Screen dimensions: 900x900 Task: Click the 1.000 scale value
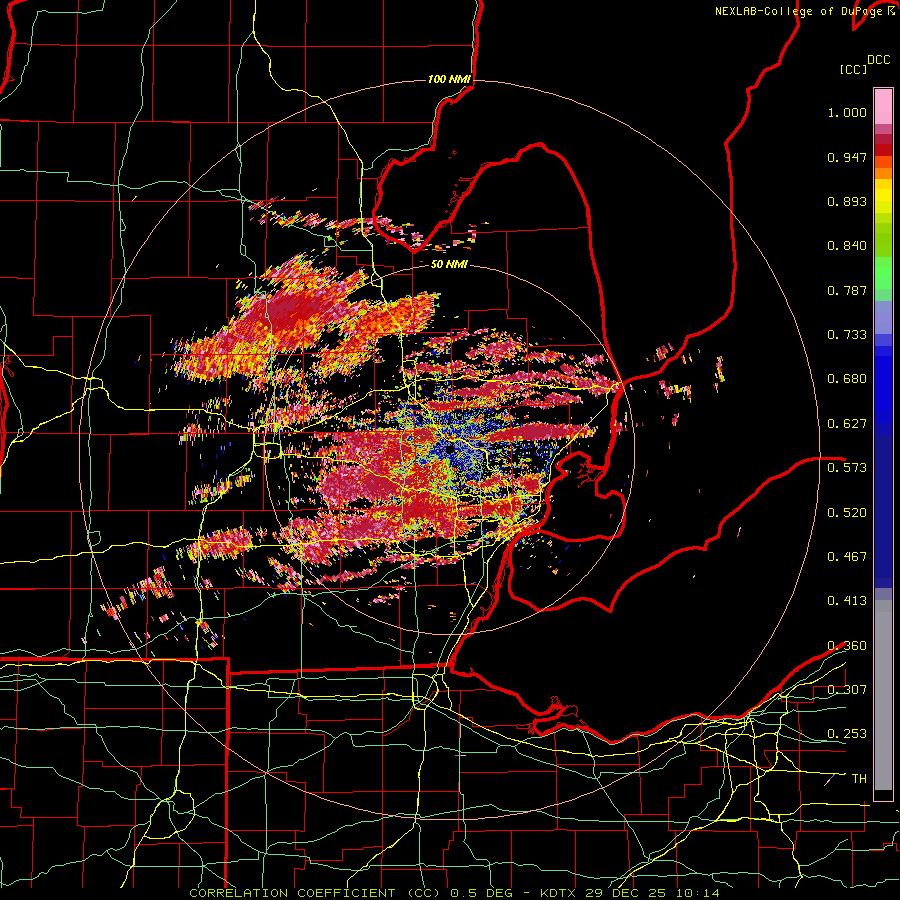click(847, 112)
